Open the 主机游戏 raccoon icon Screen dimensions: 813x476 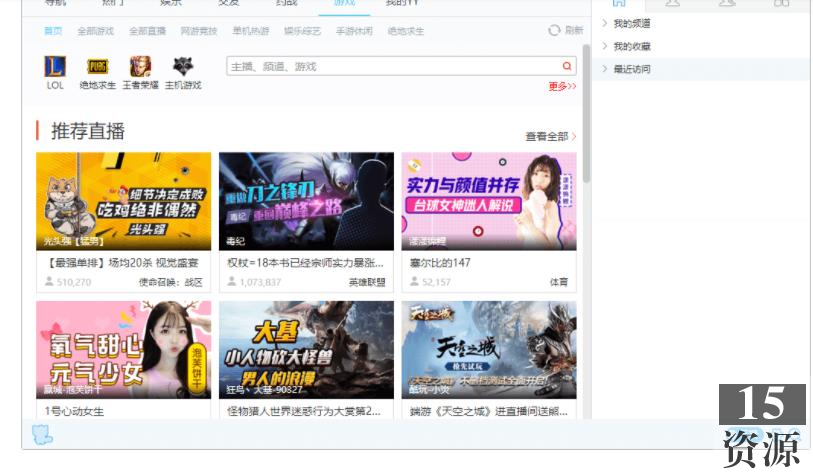(183, 66)
